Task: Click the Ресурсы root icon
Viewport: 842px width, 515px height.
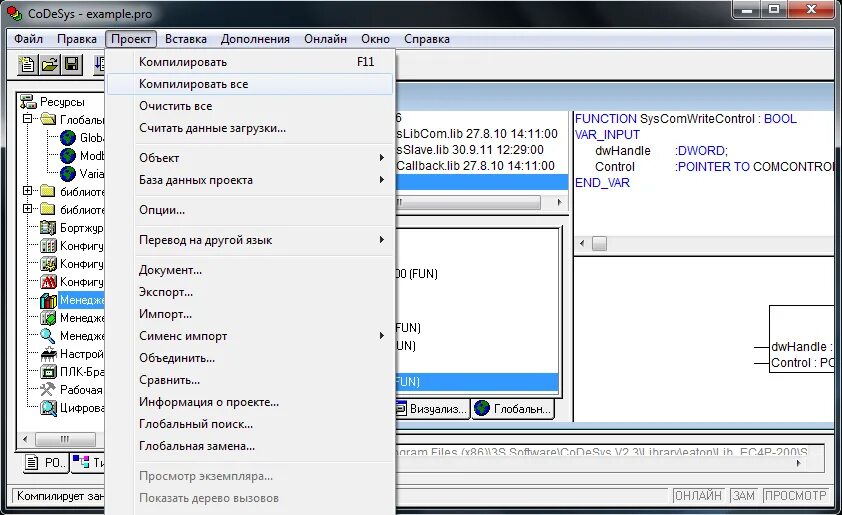Action: 28,101
